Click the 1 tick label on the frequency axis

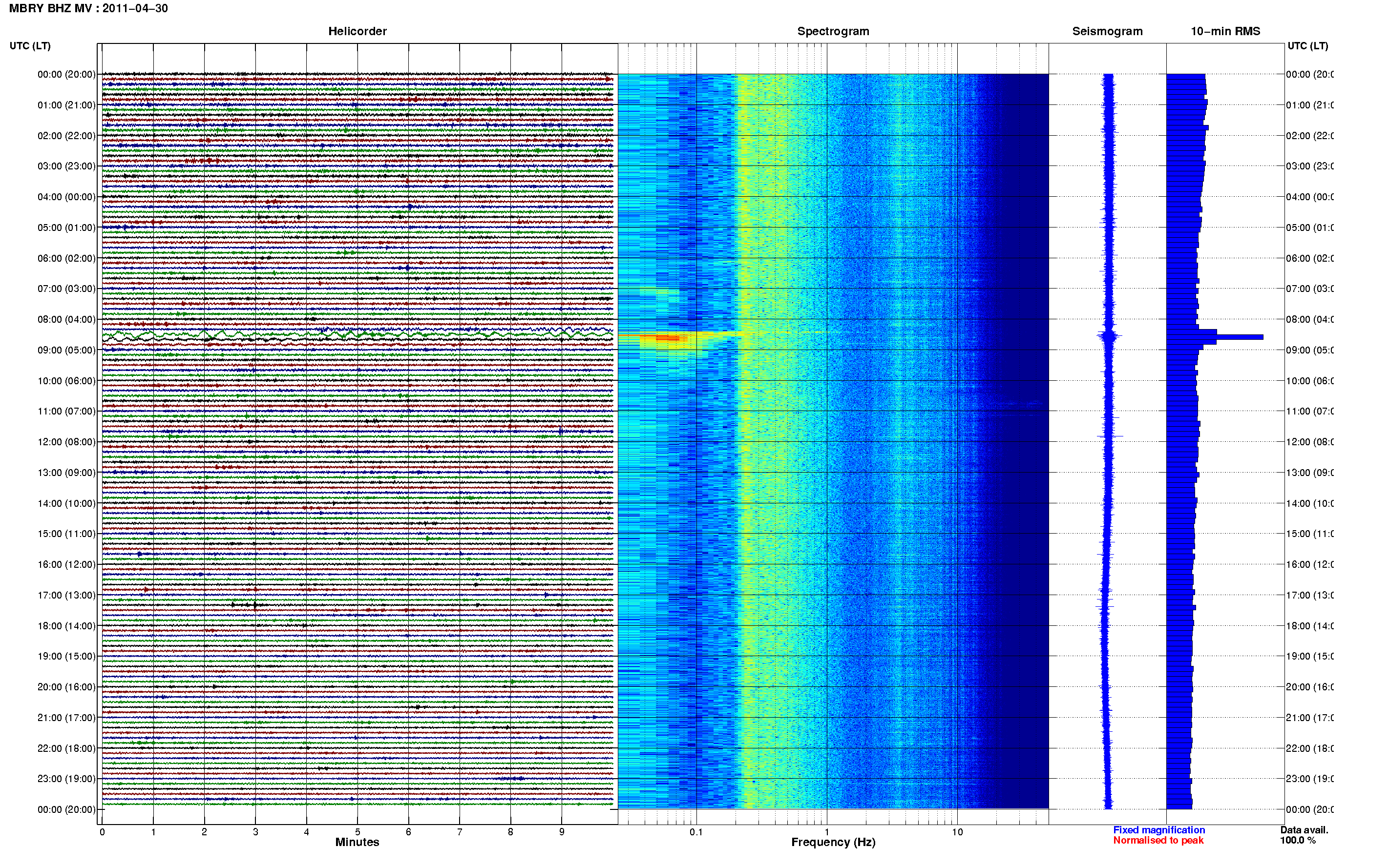[827, 832]
